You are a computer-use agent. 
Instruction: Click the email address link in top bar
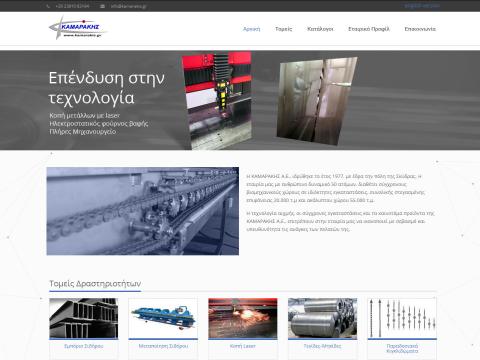tap(128, 6)
